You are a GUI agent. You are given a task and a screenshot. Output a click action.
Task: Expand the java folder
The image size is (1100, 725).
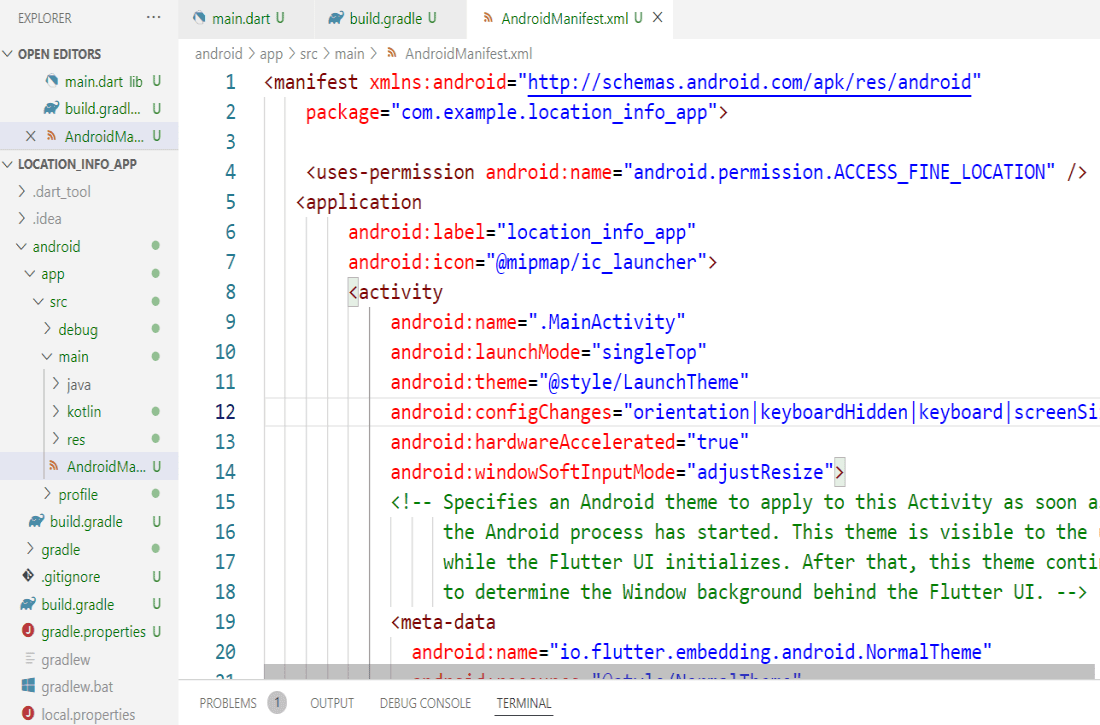point(55,384)
